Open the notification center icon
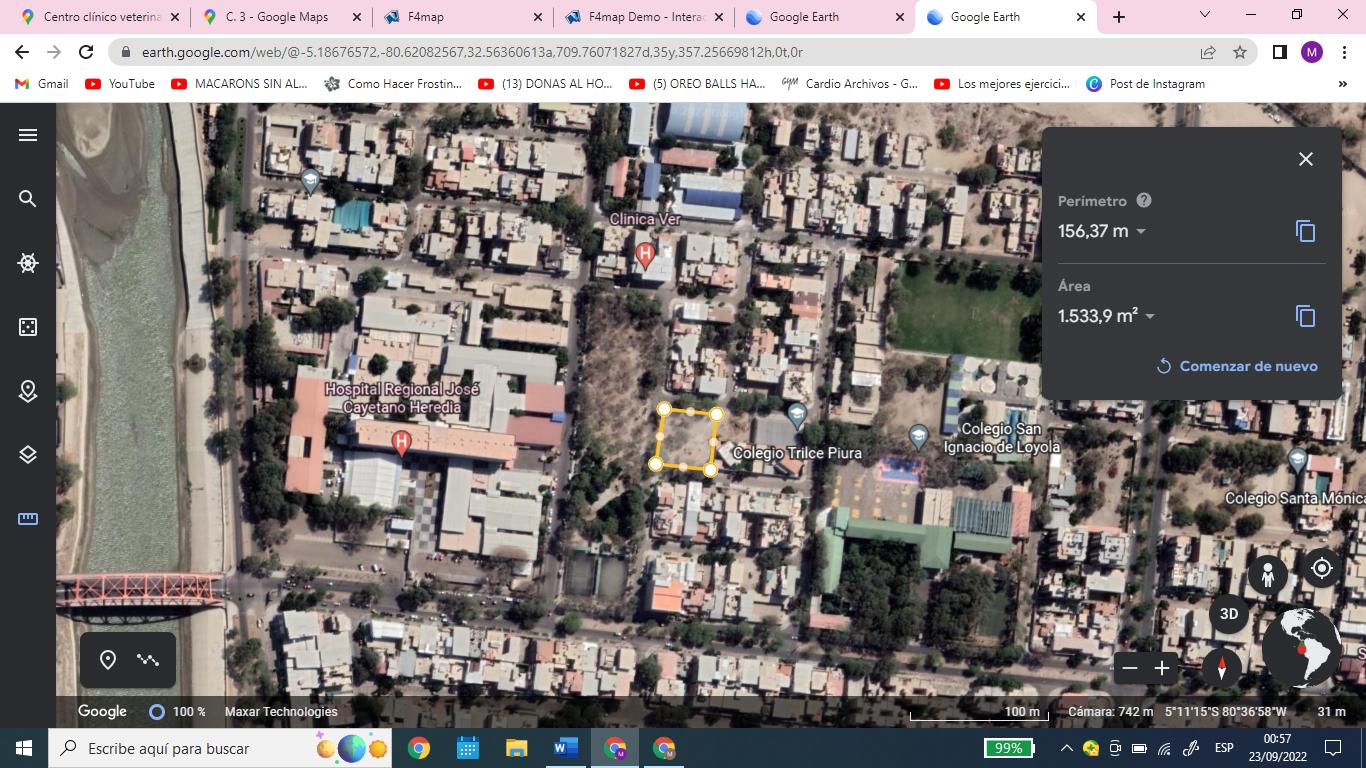The height and width of the screenshot is (768, 1366). (1332, 748)
